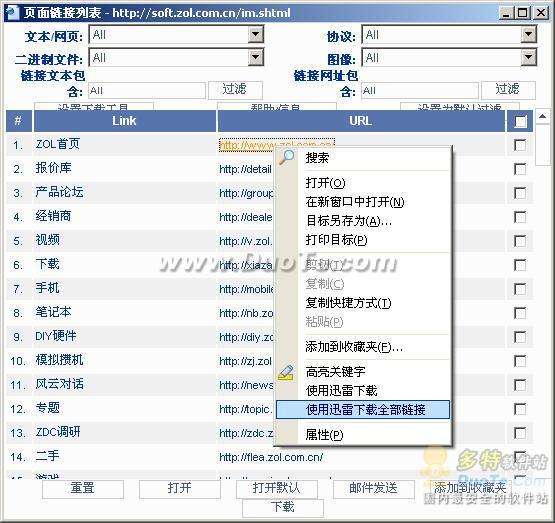Screen dimensions: 555x523
Task: Select 添加到收藏夹(F)... menu item
Action: 363,347
